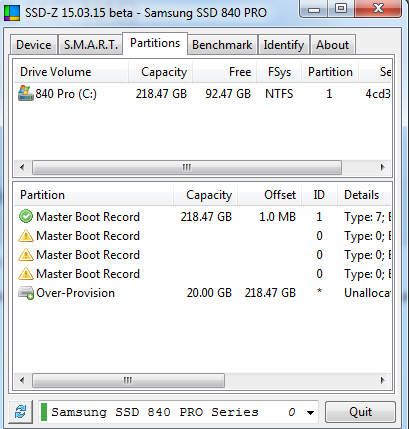Click the 92.47 GB free space value
Viewport: 409px width, 429px height.
[x=228, y=94]
